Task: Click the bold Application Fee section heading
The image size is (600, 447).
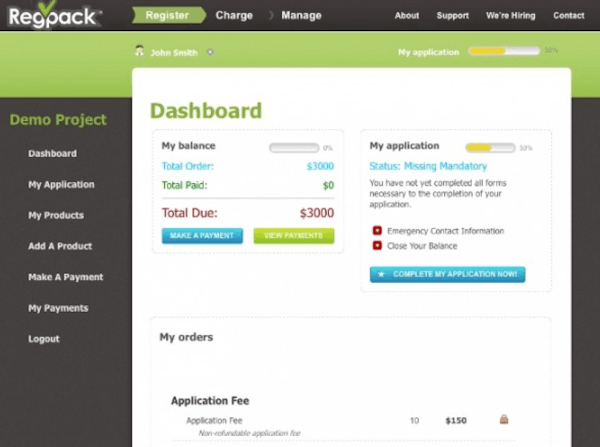Action: coord(210,401)
